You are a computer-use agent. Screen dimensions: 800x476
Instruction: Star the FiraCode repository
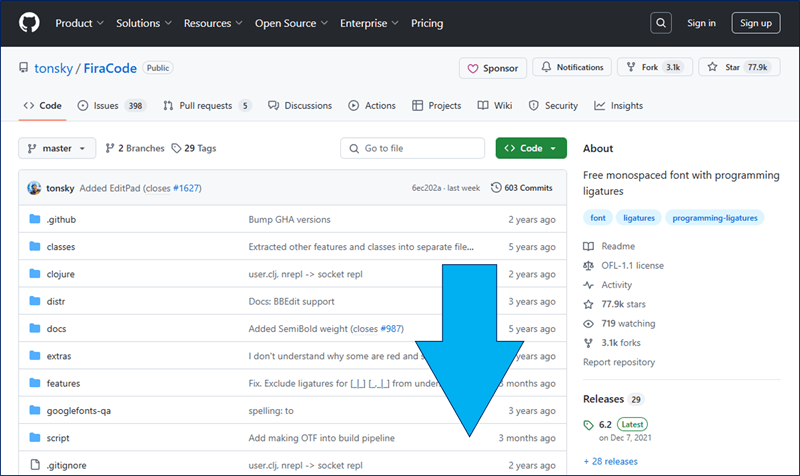pyautogui.click(x=739, y=67)
